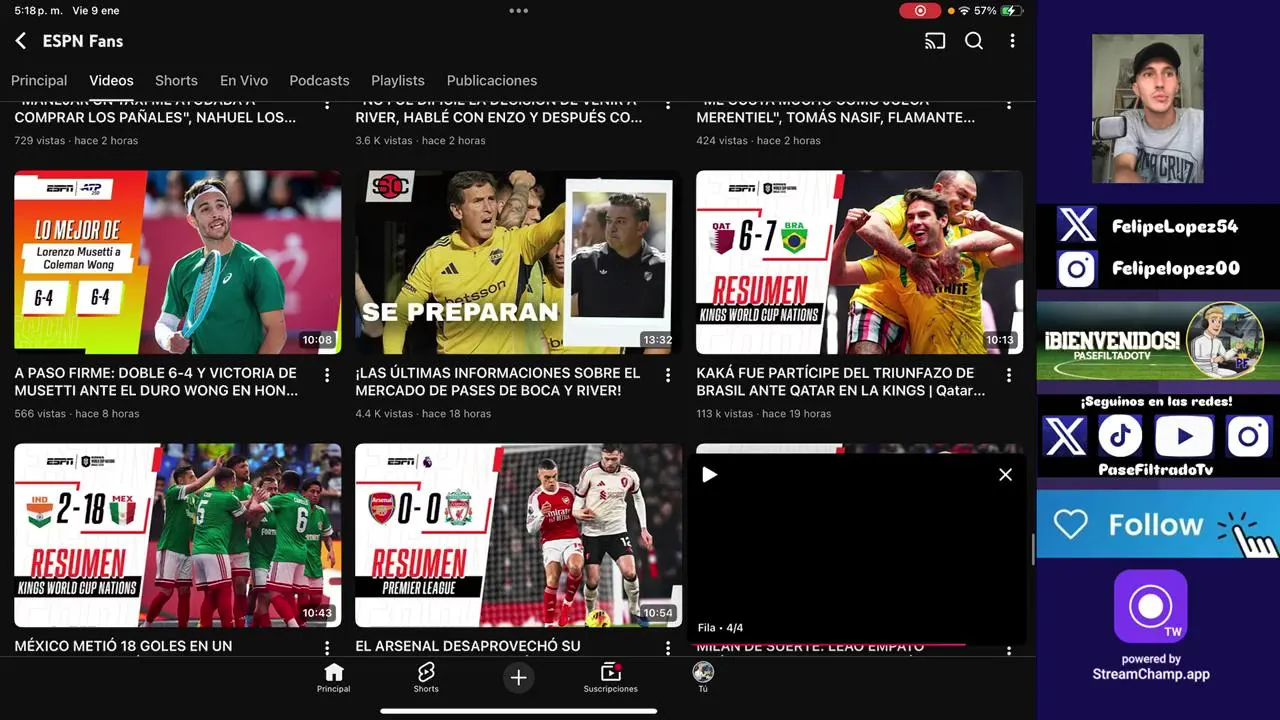Click the ¡BIENVENIDOS! PaseFiltradoTV banner
1280x720 pixels.
coord(1158,341)
